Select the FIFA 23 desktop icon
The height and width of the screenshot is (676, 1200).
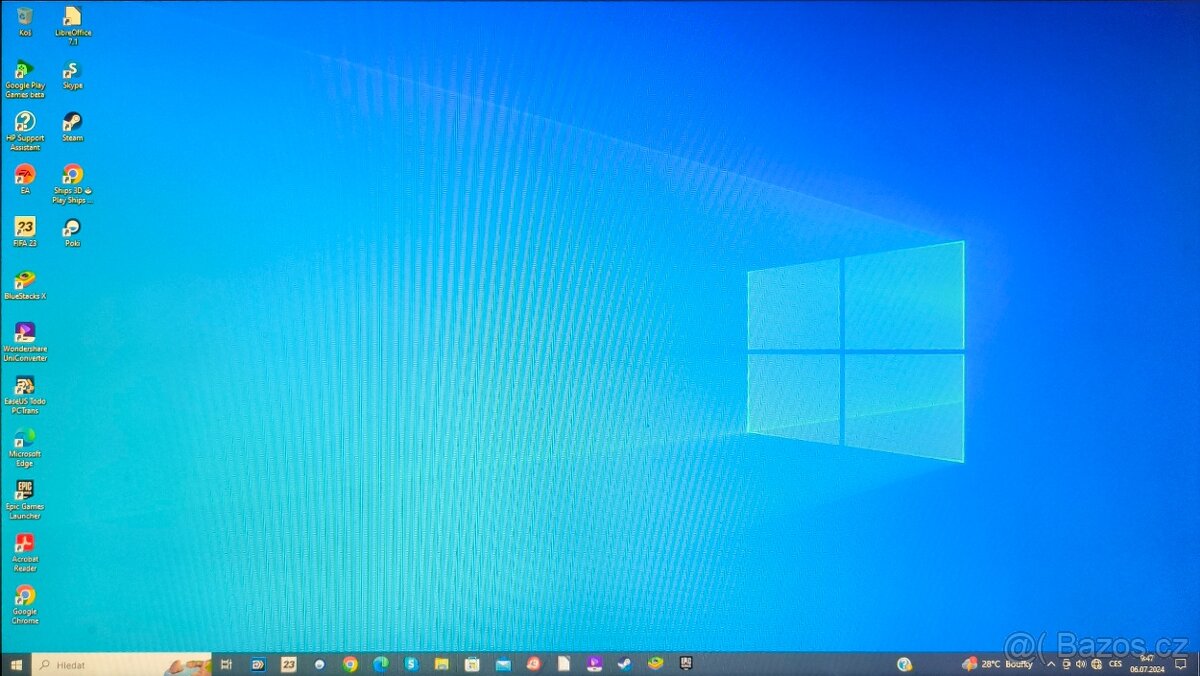tap(25, 232)
